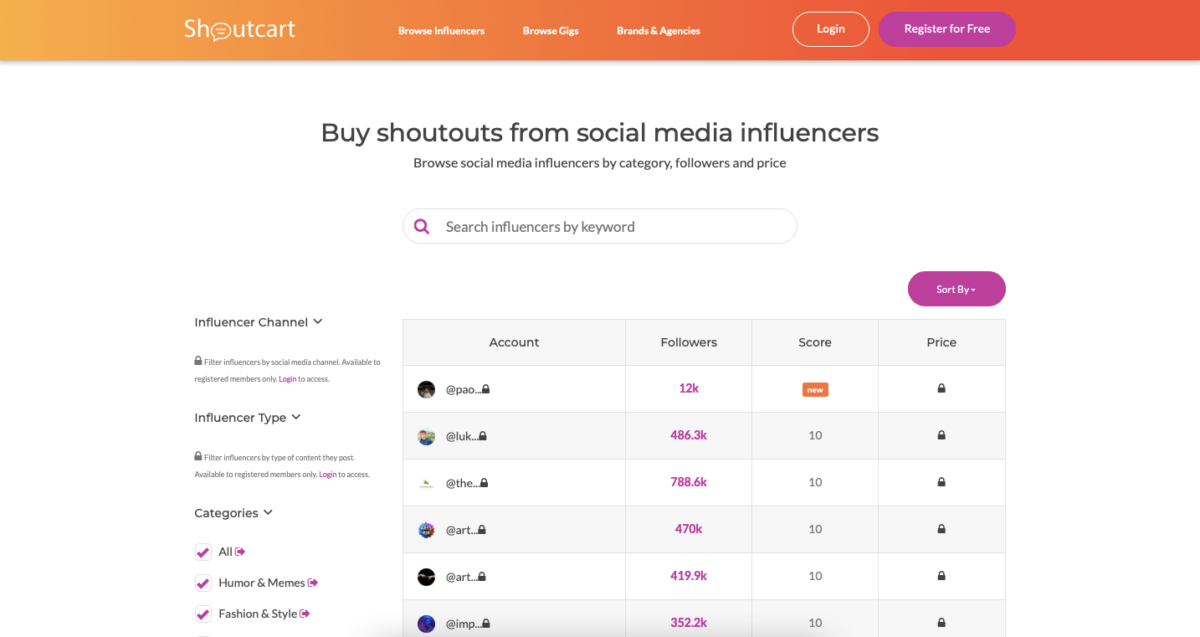The height and width of the screenshot is (637, 1200).
Task: Disable the Fashion & Style category filter
Action: (x=203, y=613)
